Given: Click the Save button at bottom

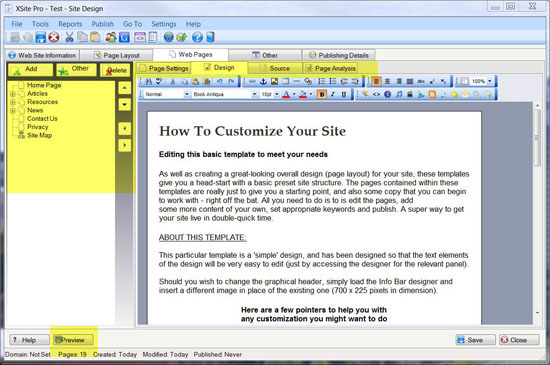Looking at the screenshot, I should (x=475, y=340).
